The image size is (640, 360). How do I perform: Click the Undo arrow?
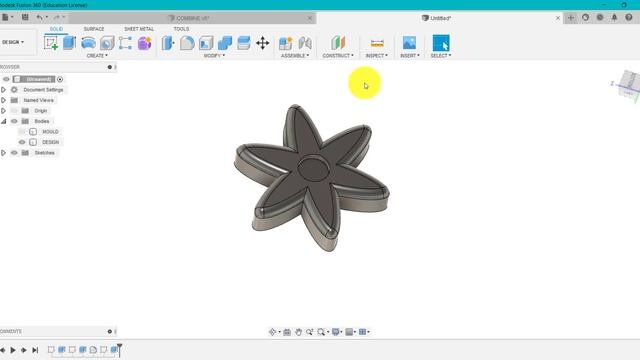[39, 17]
